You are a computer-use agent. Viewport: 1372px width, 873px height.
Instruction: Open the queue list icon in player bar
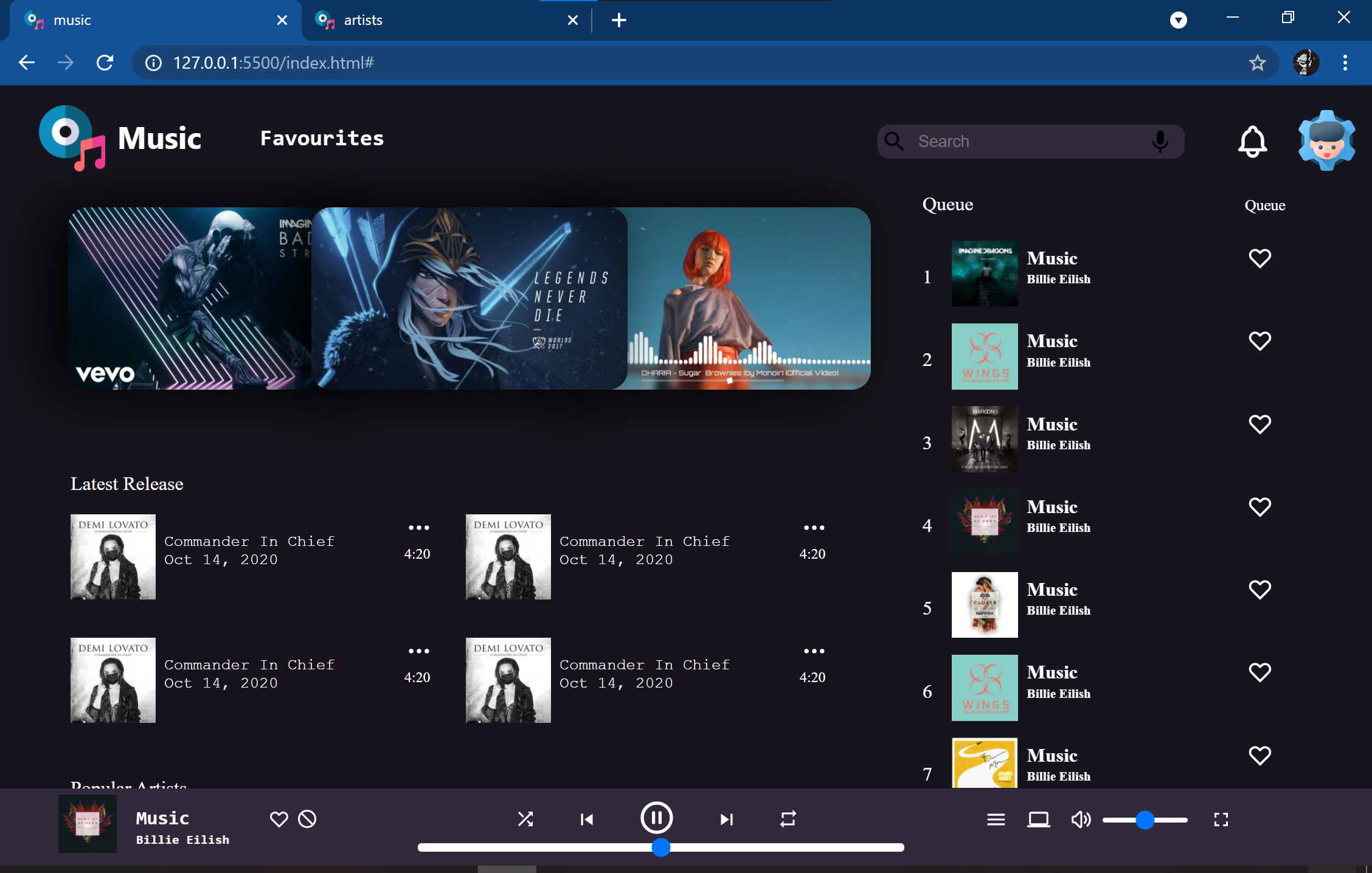click(x=996, y=819)
